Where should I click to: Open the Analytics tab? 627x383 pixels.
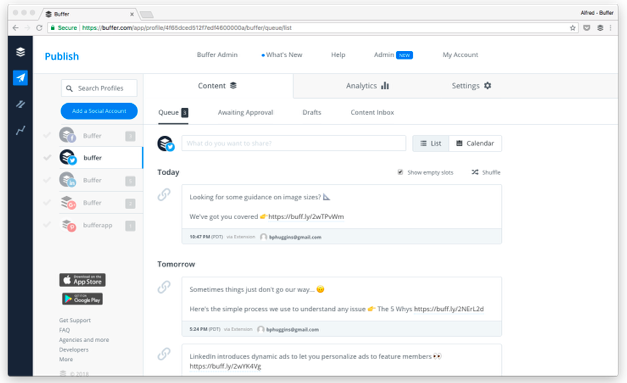(x=367, y=86)
